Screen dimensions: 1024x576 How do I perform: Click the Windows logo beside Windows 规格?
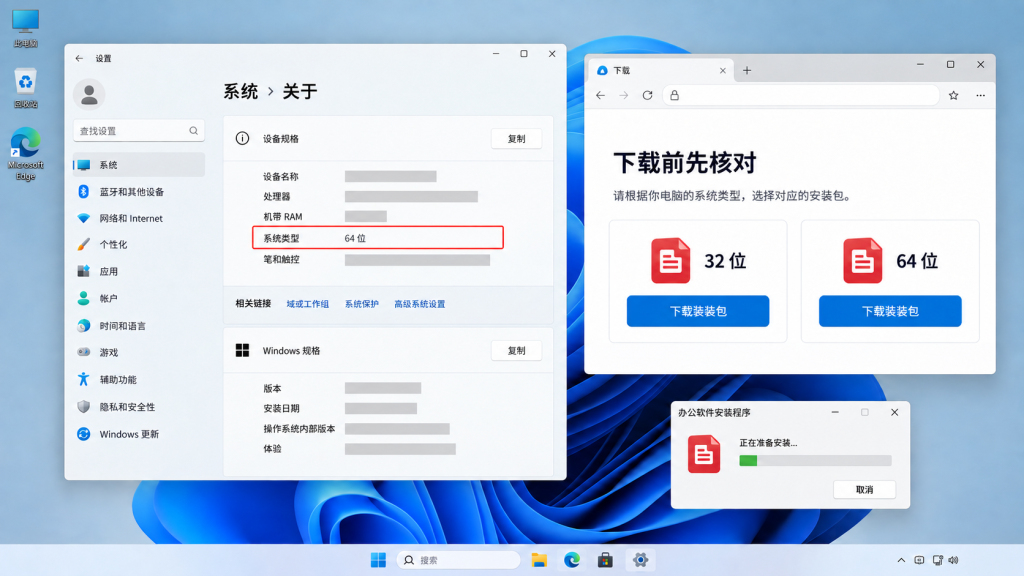coord(242,351)
